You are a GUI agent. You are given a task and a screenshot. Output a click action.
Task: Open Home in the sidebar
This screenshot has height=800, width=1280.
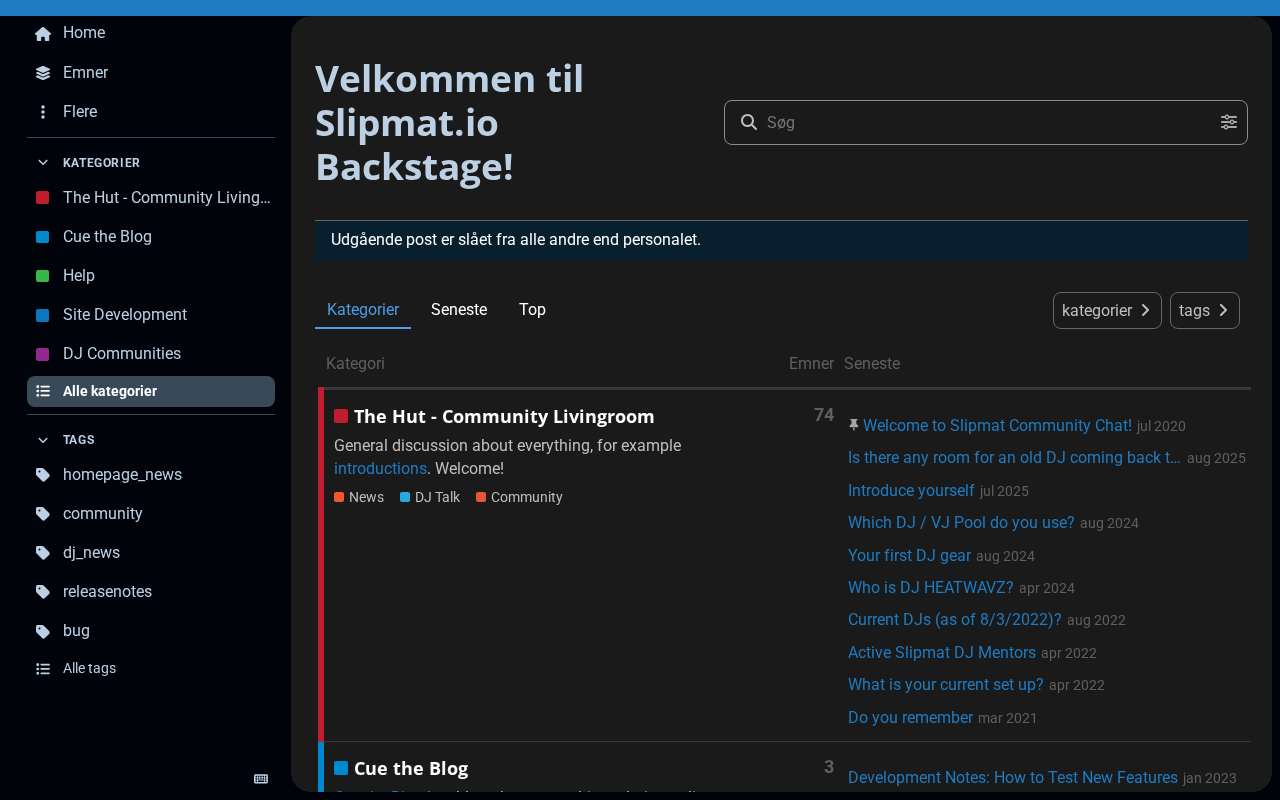[x=151, y=34]
